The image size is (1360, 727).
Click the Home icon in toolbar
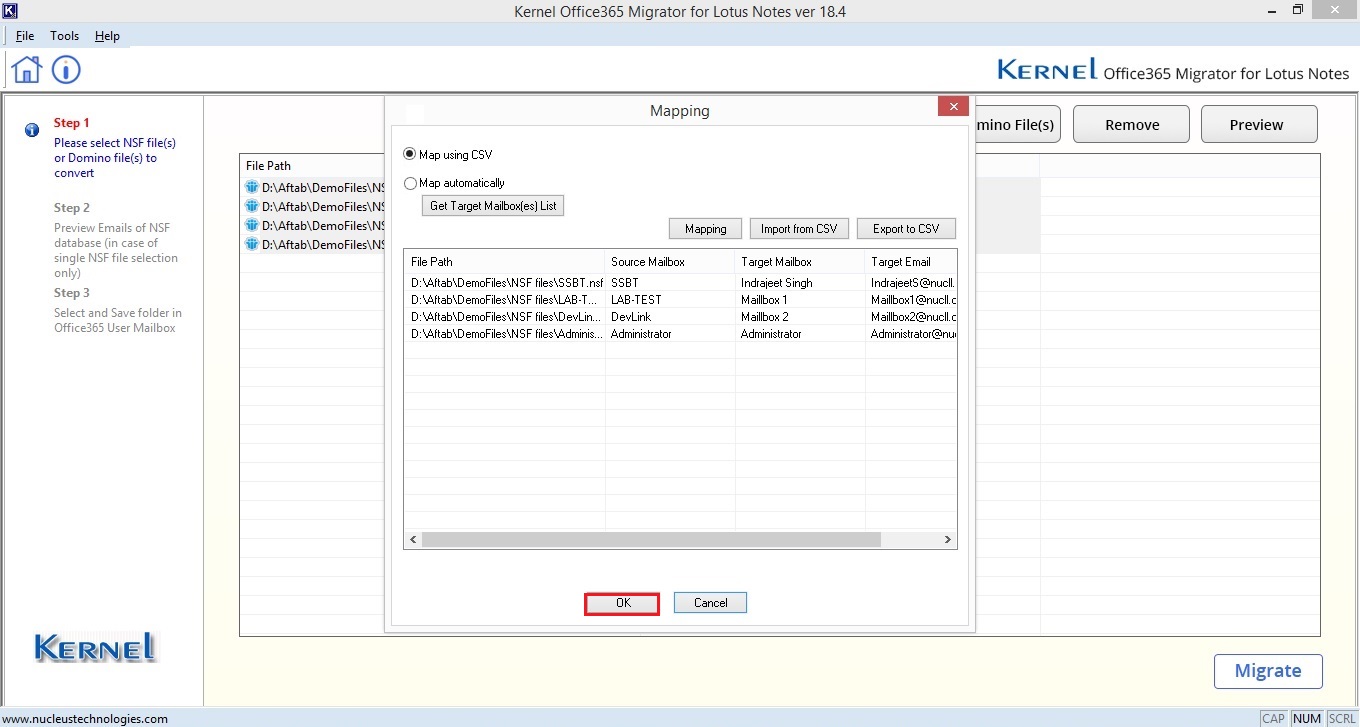pyautogui.click(x=27, y=70)
